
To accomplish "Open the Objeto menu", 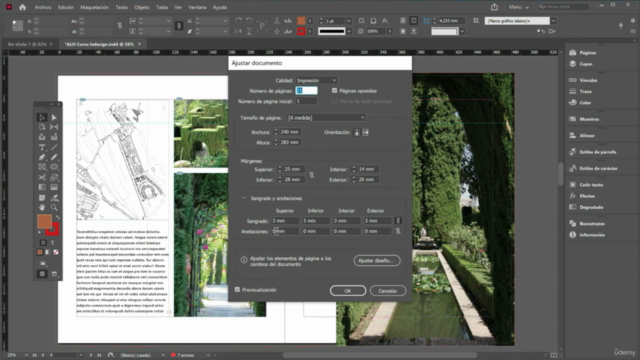I will pos(142,7).
